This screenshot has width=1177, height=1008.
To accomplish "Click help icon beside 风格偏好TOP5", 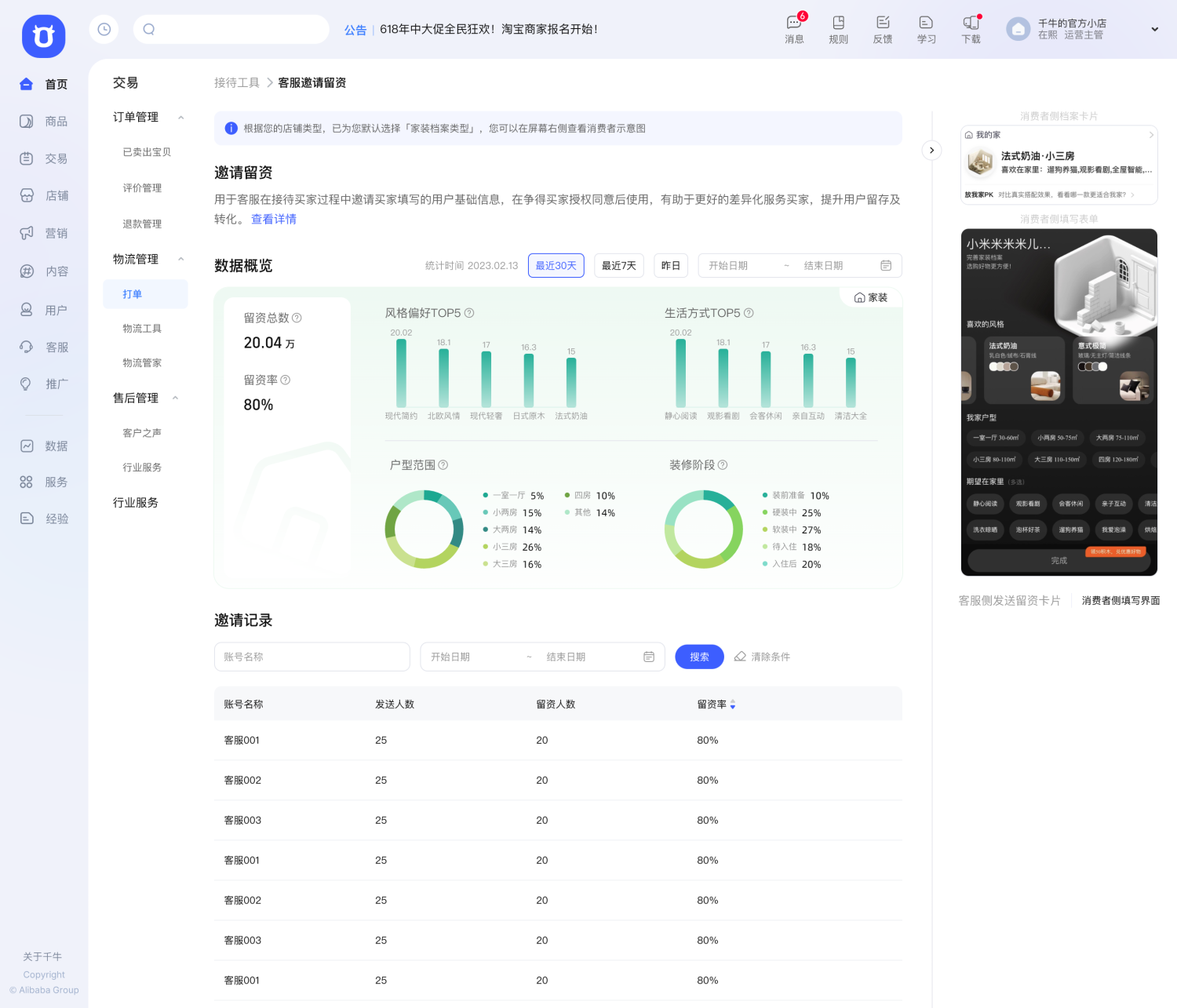I will click(469, 313).
